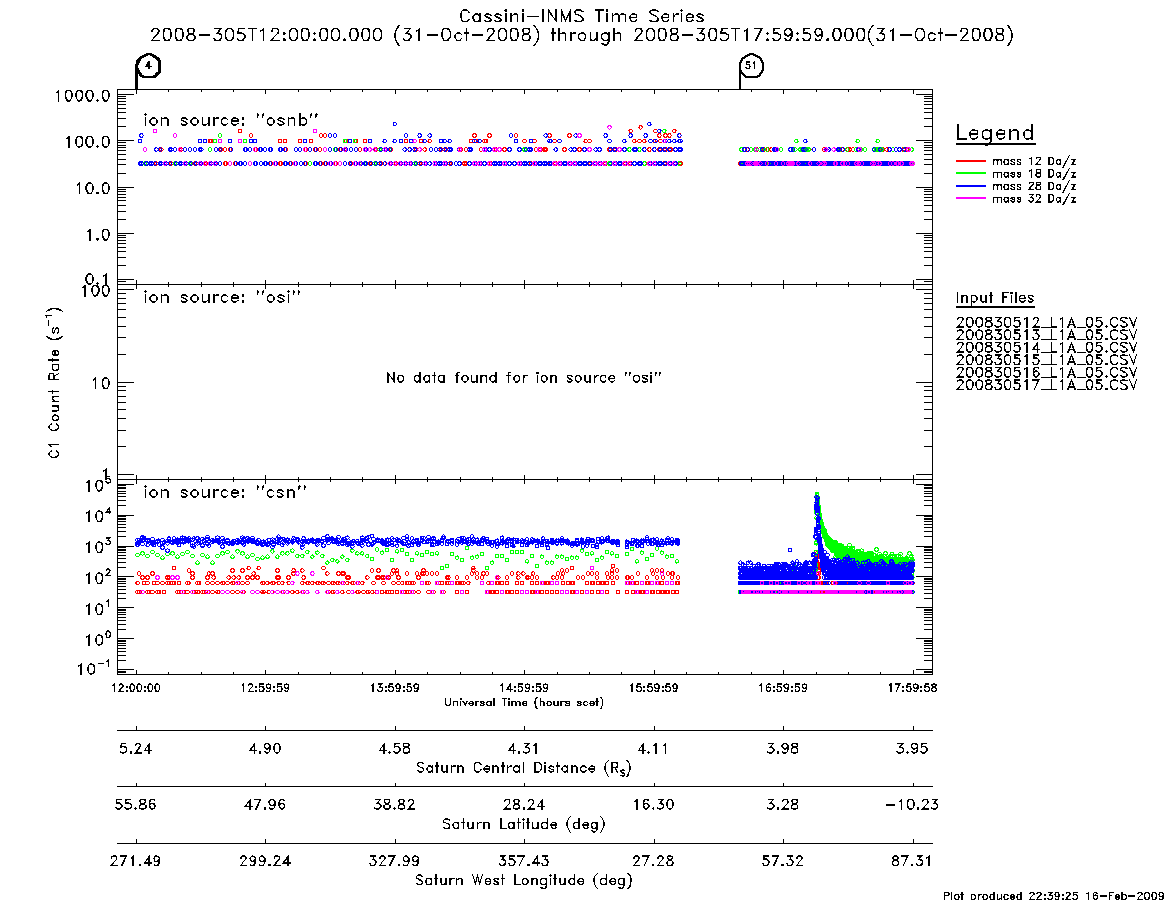Viewport: 1165px width, 900px height.
Task: Click the green mass 18 Da/z legend line
Action: [x=970, y=173]
